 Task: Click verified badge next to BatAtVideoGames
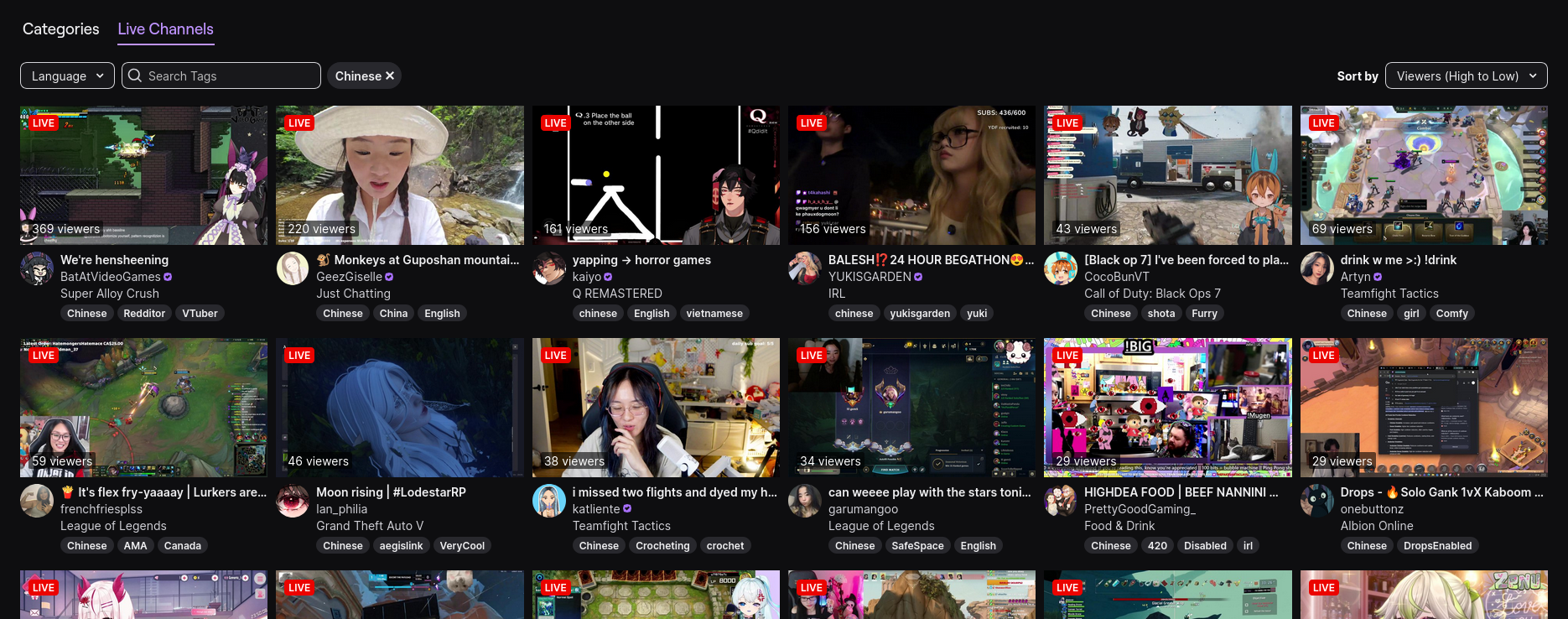168,277
